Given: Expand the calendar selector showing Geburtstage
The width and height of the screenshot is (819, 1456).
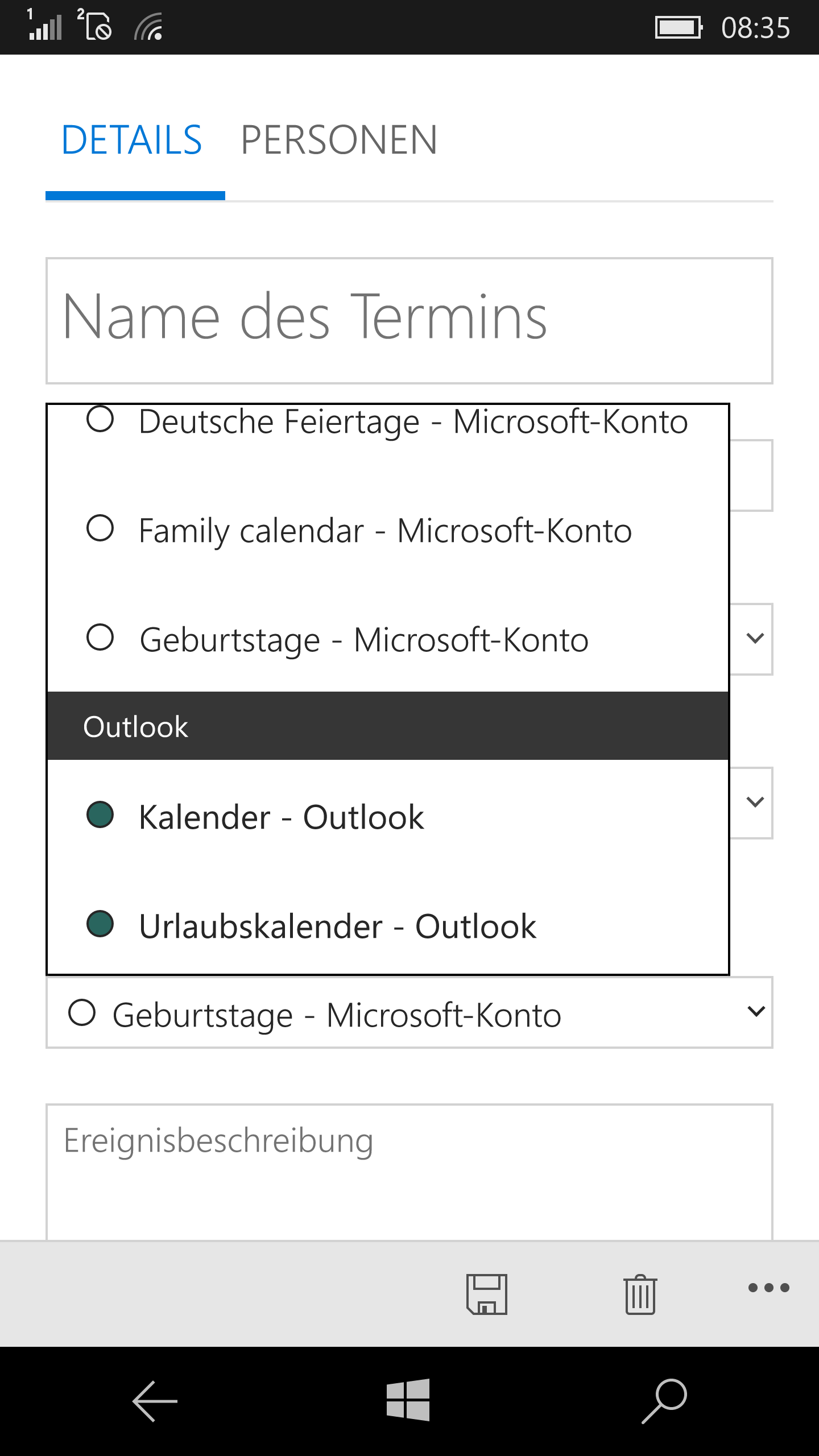Looking at the screenshot, I should coord(409,1013).
